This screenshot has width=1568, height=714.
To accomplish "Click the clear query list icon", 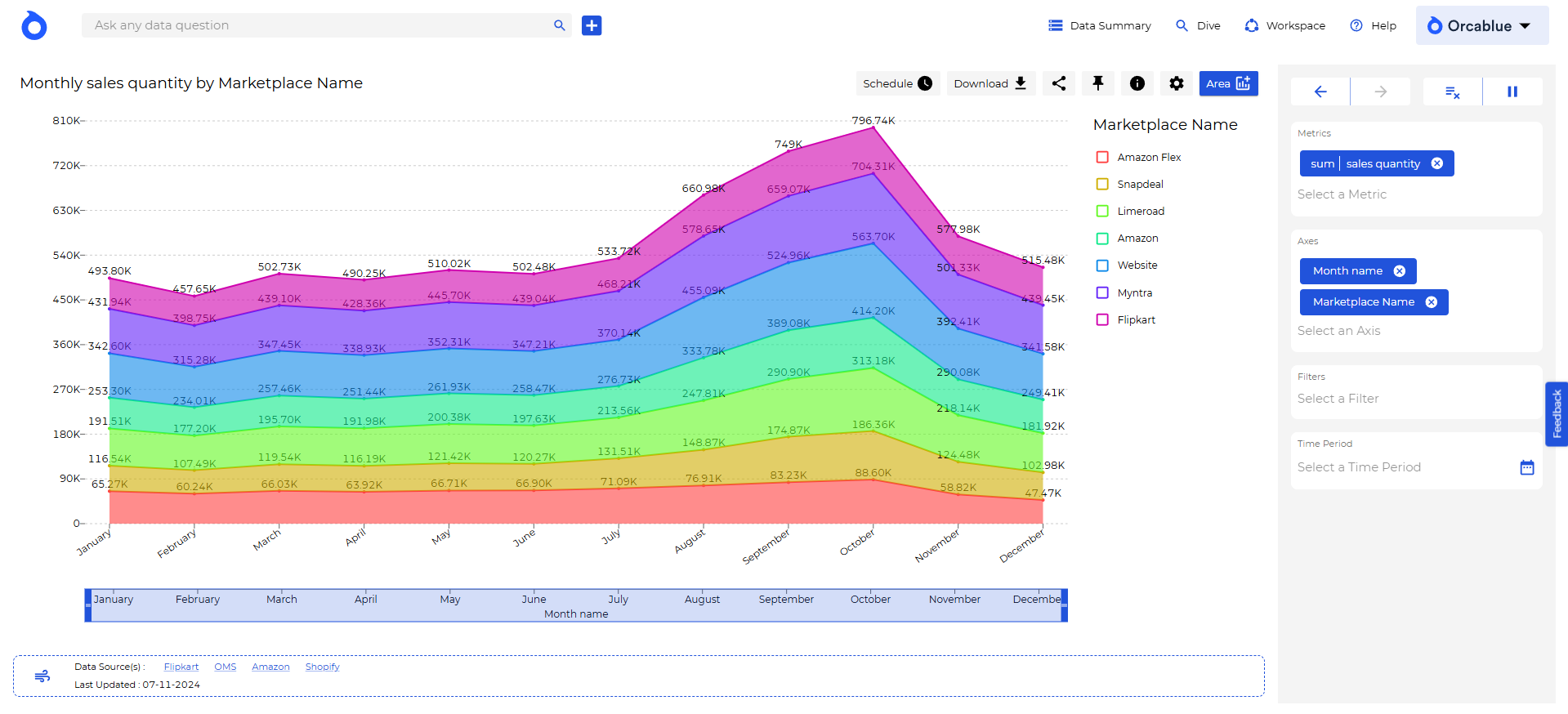I will (x=1452, y=91).
